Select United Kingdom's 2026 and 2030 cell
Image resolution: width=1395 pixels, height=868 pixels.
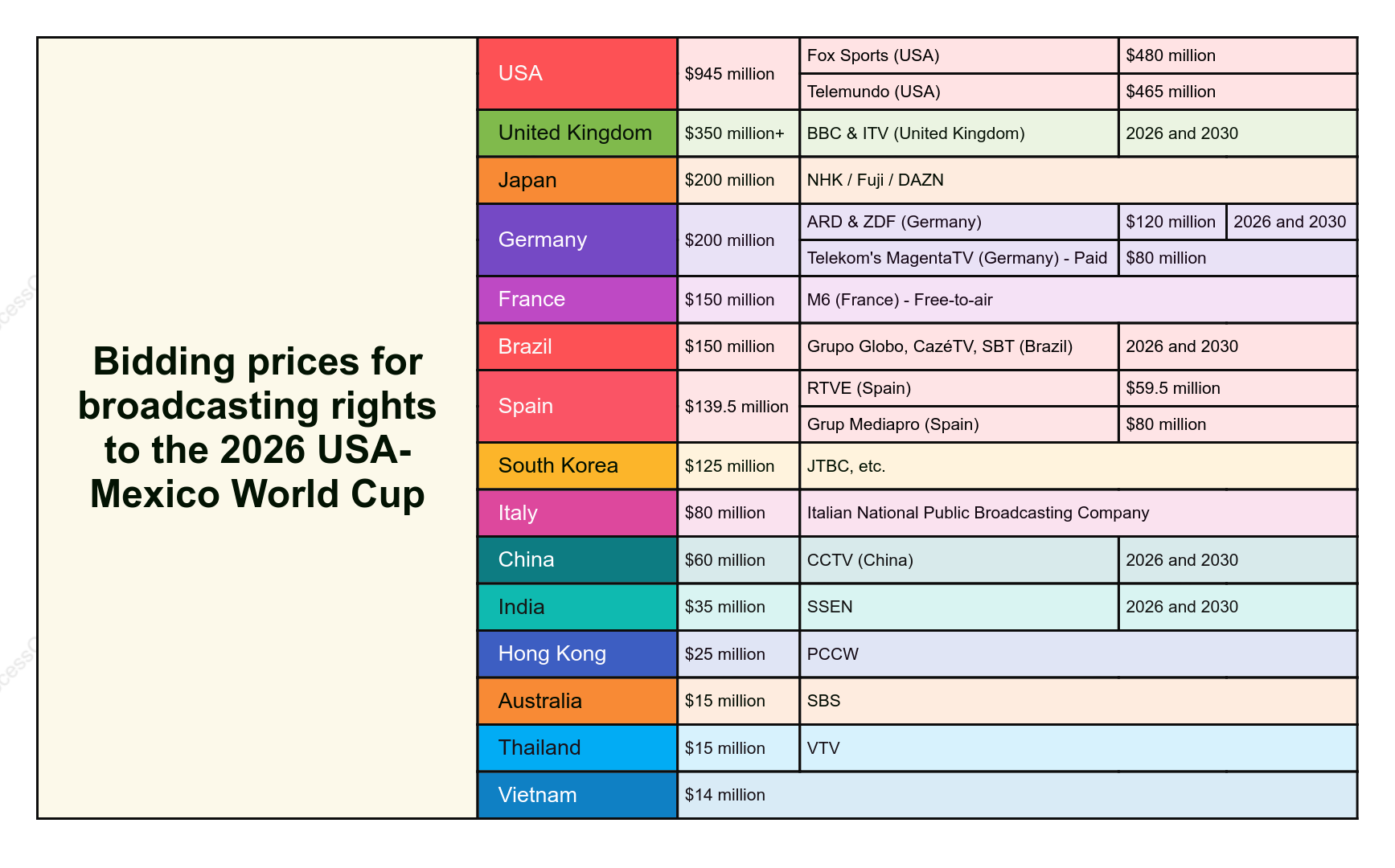[x=1238, y=133]
